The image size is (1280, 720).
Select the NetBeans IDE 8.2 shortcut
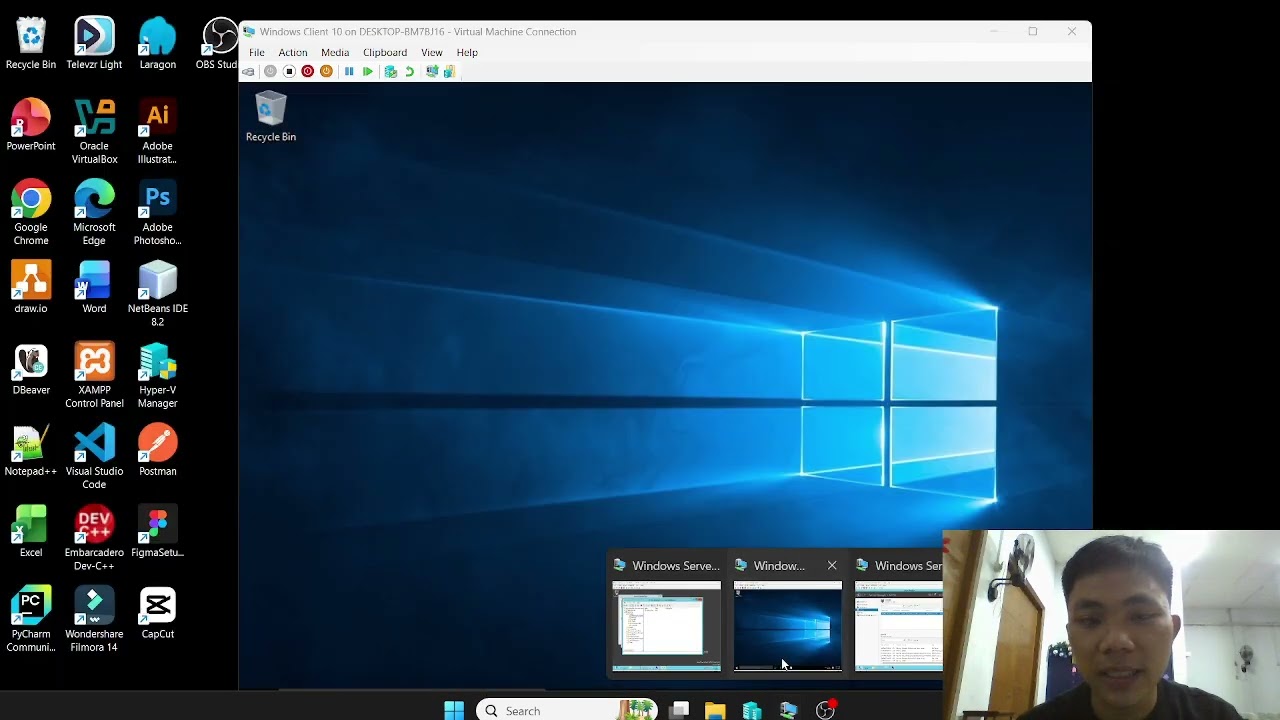coord(157,293)
